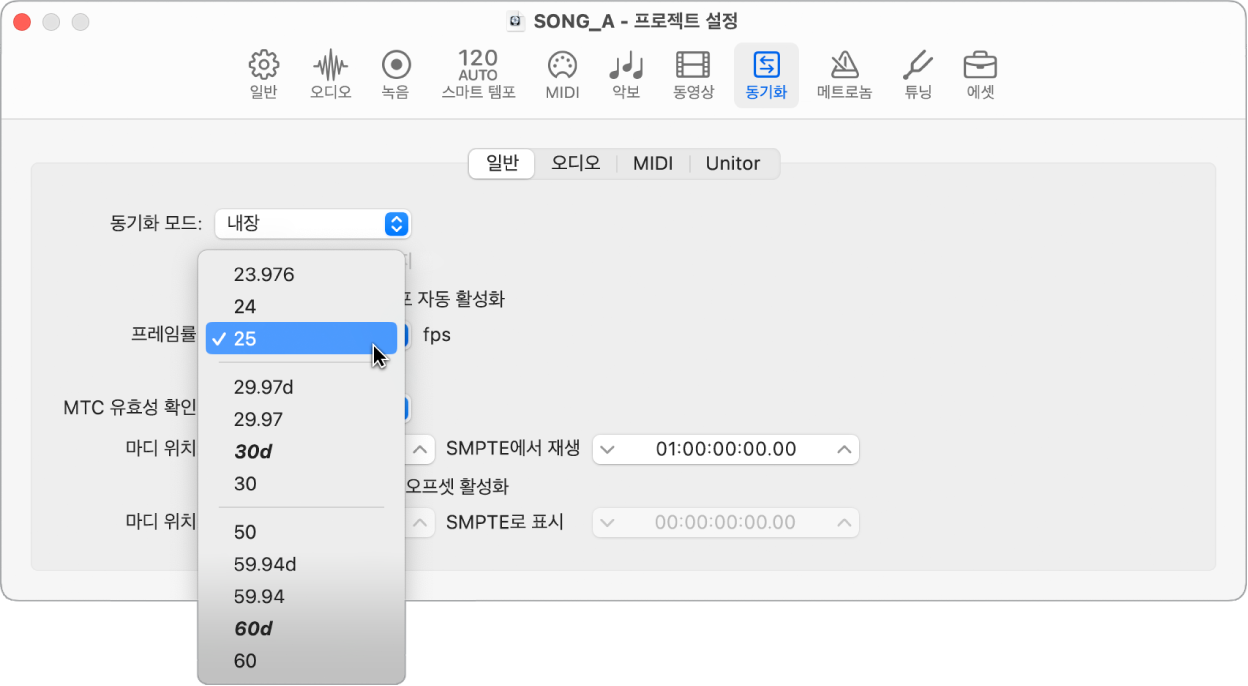Open the Recording (녹음) settings icon
Viewport: 1248px width, 686px height.
click(x=397, y=75)
